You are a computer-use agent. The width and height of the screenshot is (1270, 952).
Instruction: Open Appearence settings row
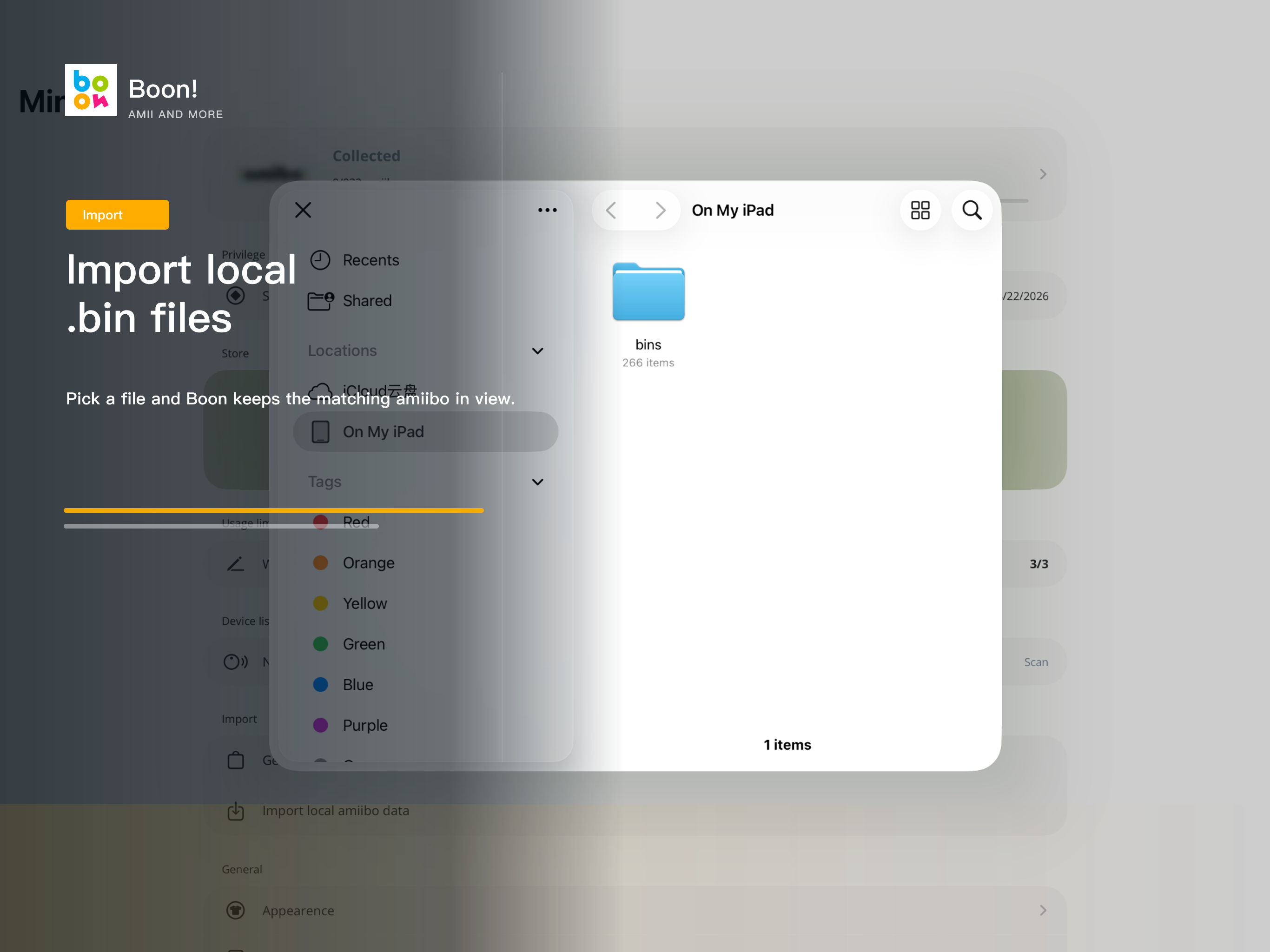click(x=635, y=910)
